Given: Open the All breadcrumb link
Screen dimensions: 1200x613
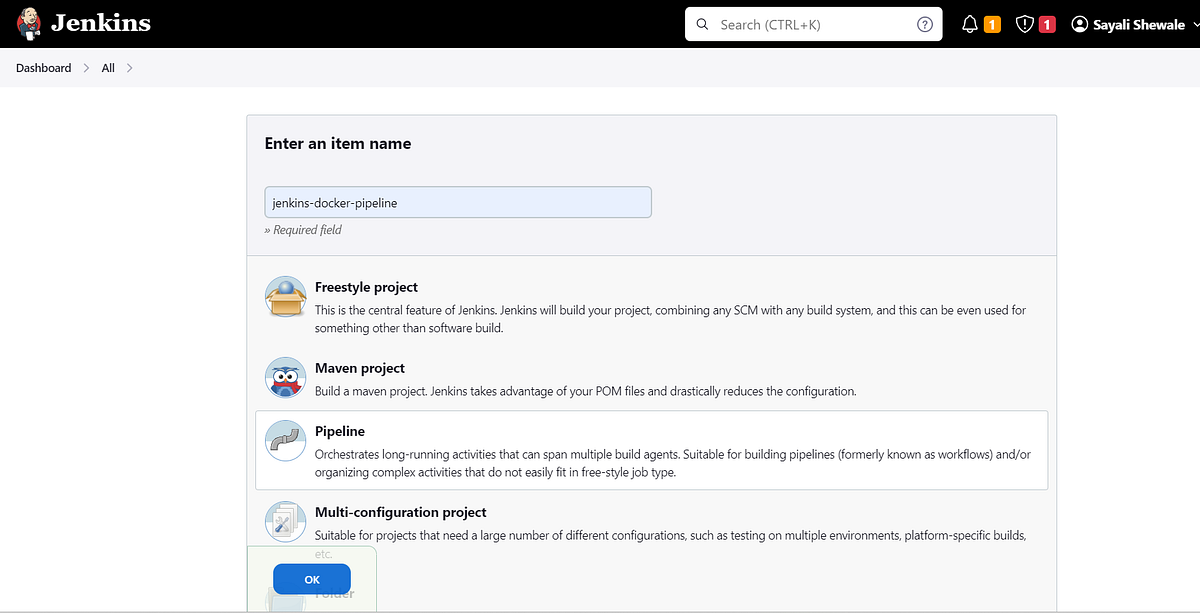Looking at the screenshot, I should (107, 67).
